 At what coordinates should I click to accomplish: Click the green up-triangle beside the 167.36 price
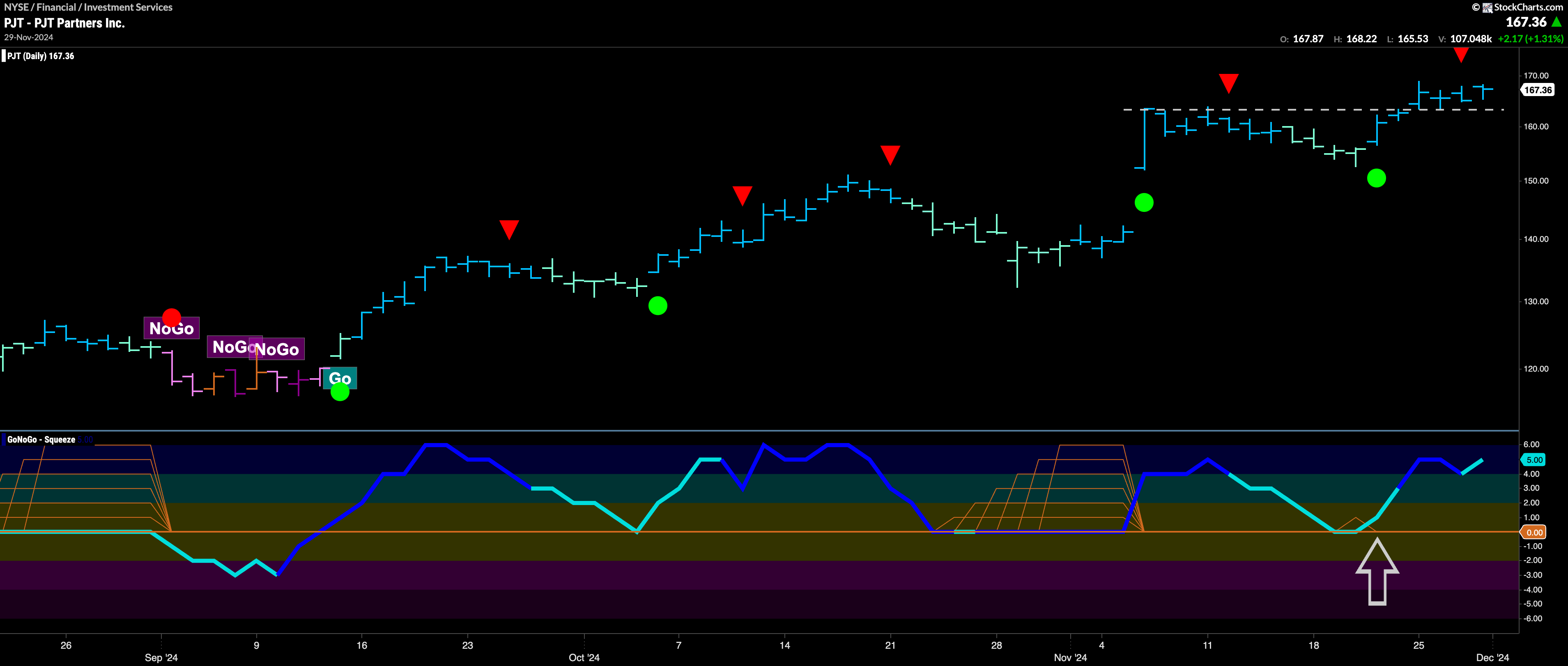pyautogui.click(x=1557, y=22)
